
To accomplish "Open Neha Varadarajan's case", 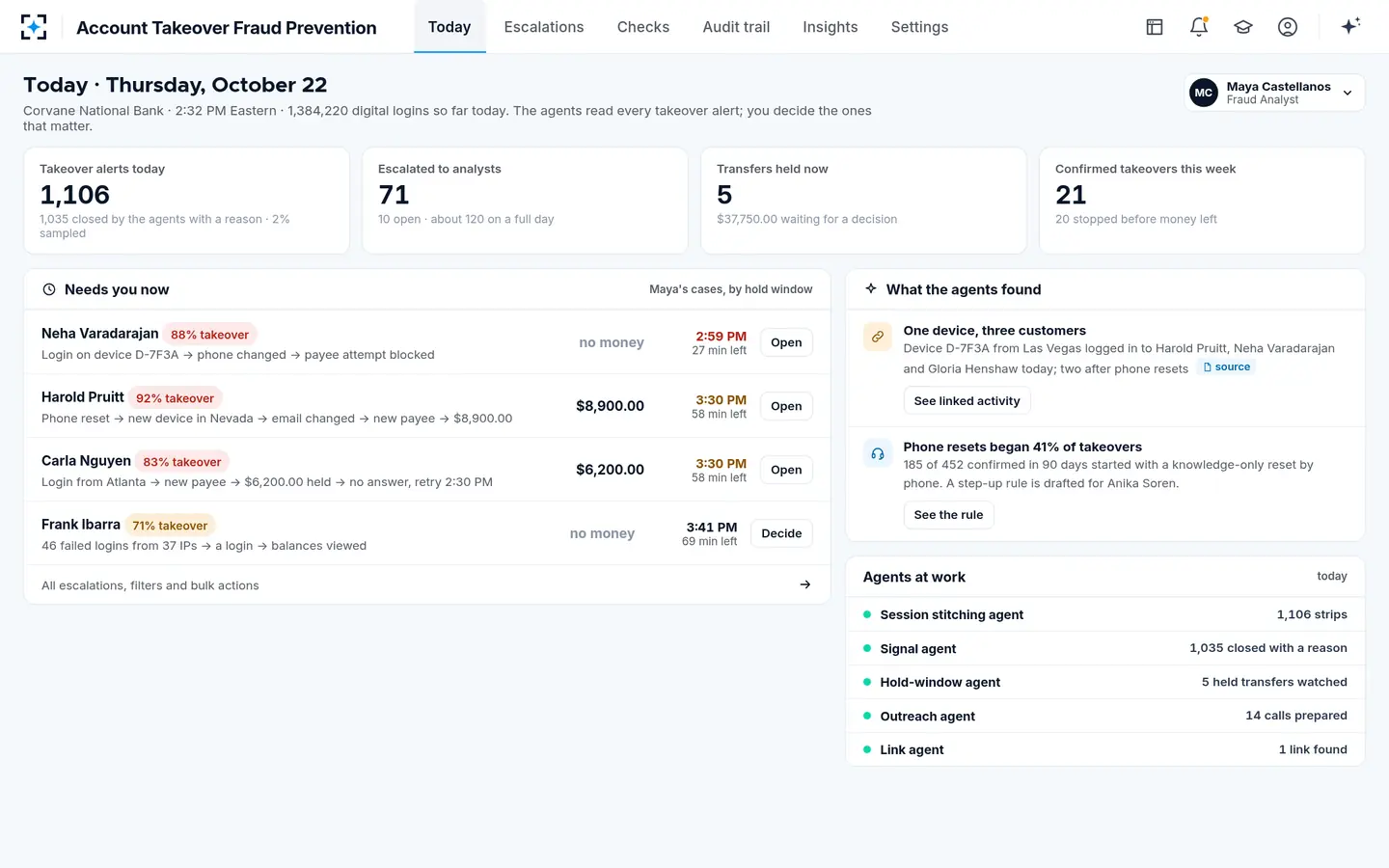I will coord(786,342).
